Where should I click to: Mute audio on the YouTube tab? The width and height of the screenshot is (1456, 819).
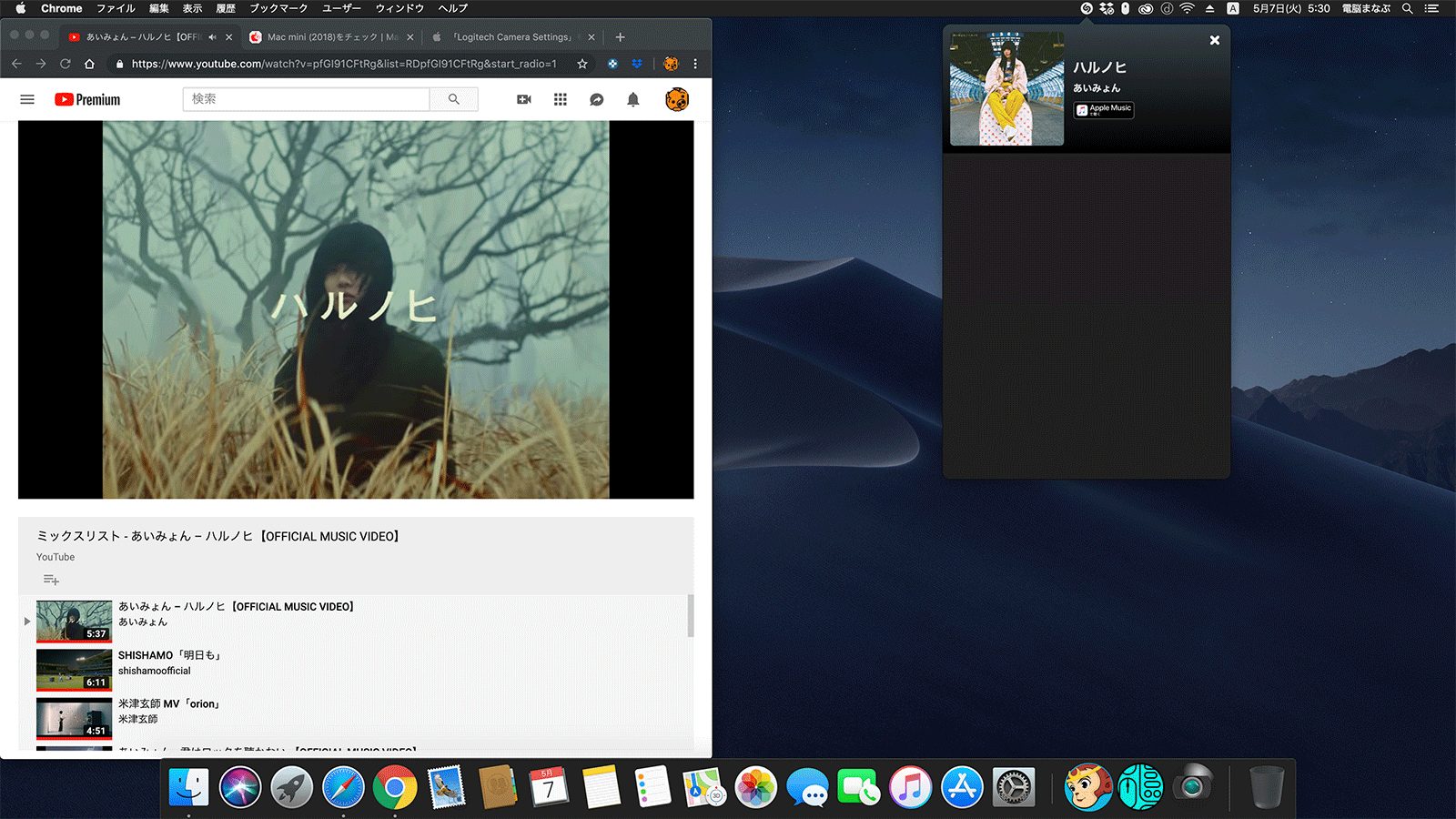coord(212,37)
